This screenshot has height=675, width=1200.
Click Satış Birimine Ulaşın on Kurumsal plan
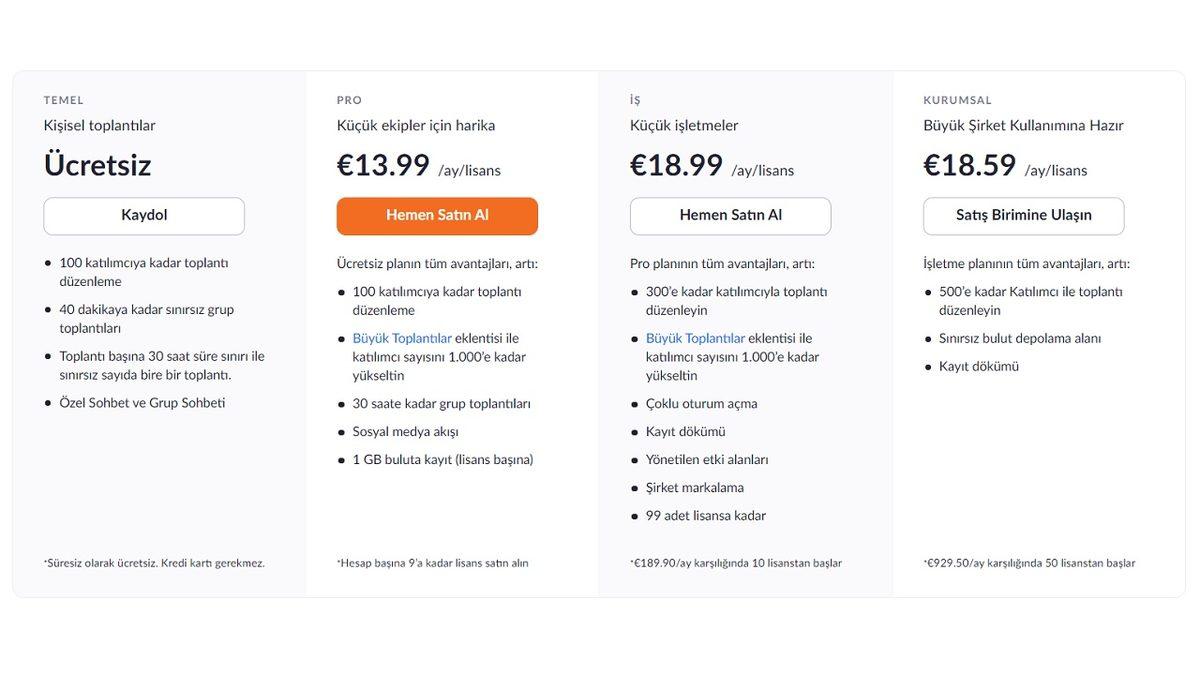tap(1023, 215)
